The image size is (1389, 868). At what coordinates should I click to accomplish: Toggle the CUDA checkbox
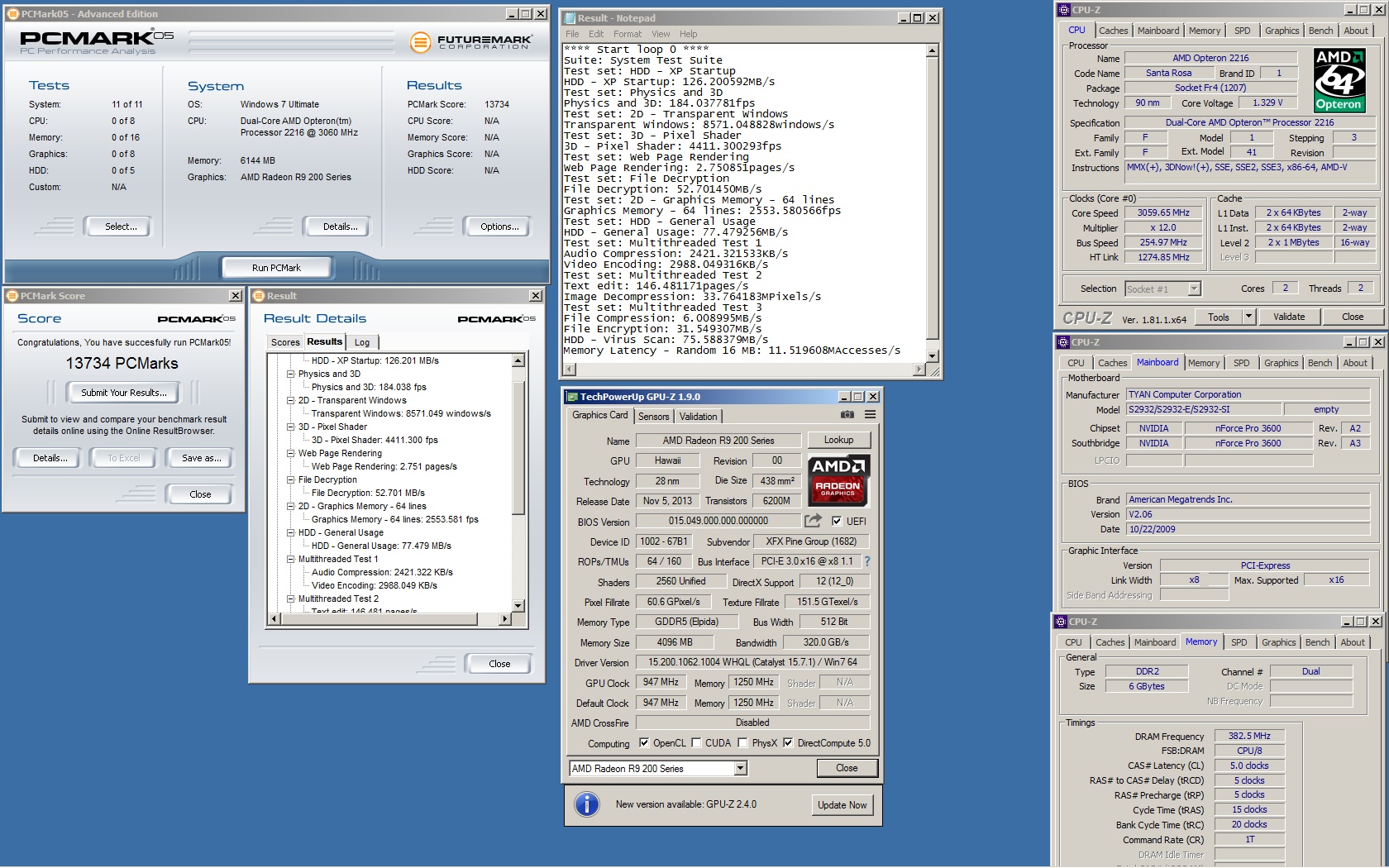[x=696, y=742]
